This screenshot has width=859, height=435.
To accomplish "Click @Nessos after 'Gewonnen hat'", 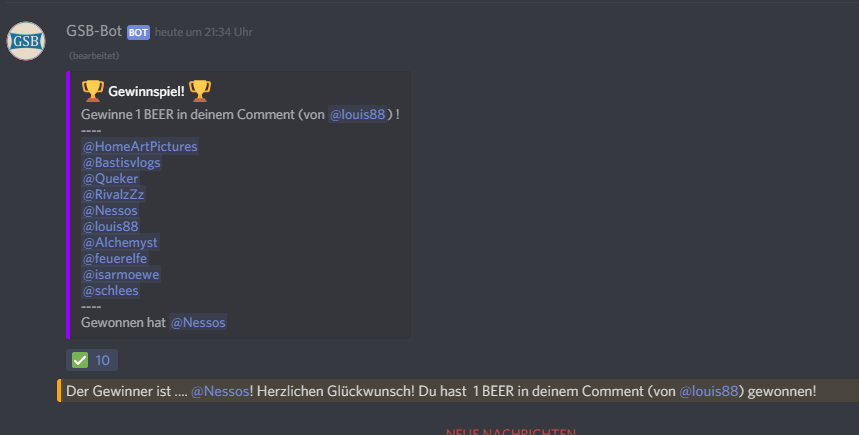I will (198, 322).
